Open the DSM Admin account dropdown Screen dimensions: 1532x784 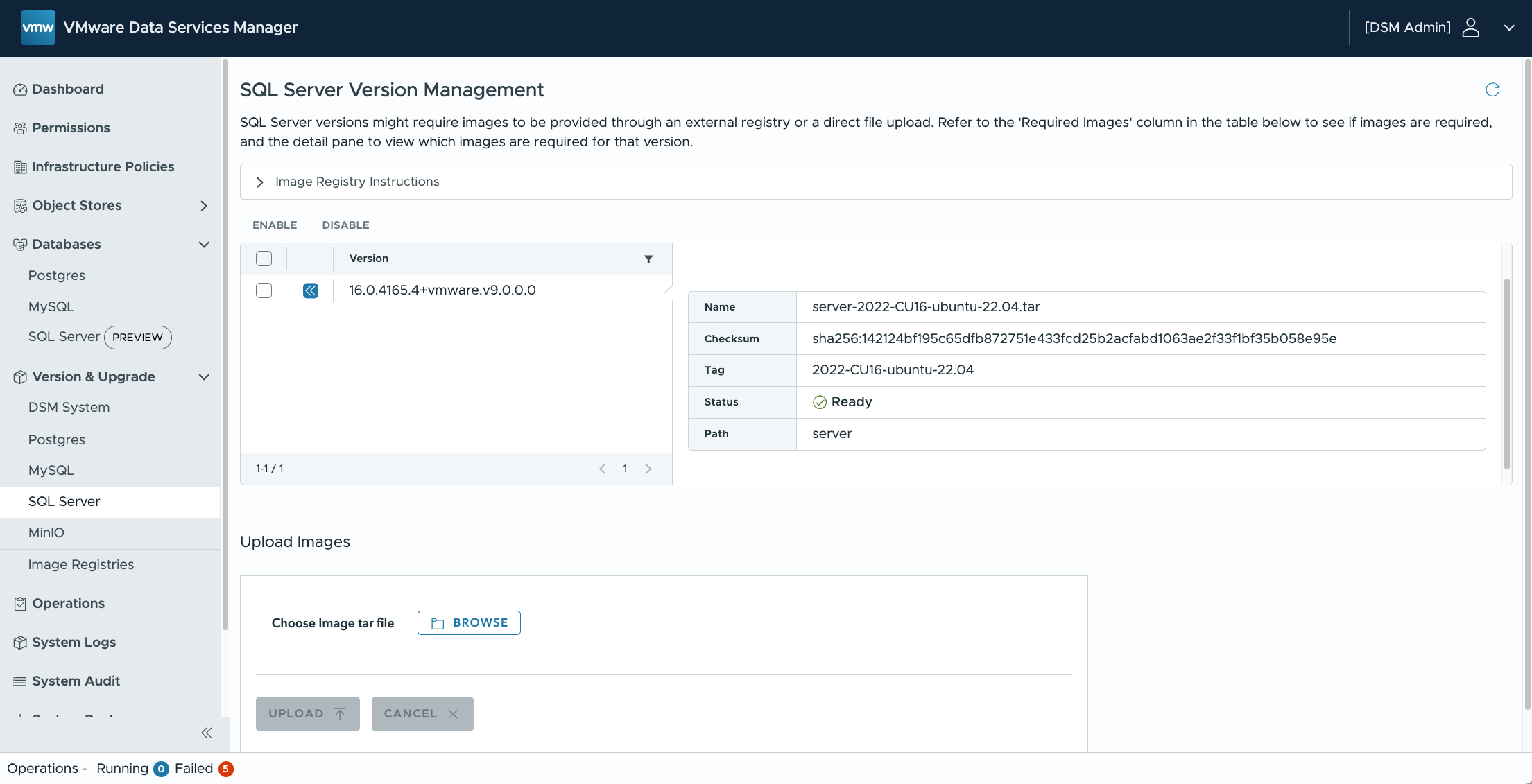(x=1509, y=28)
